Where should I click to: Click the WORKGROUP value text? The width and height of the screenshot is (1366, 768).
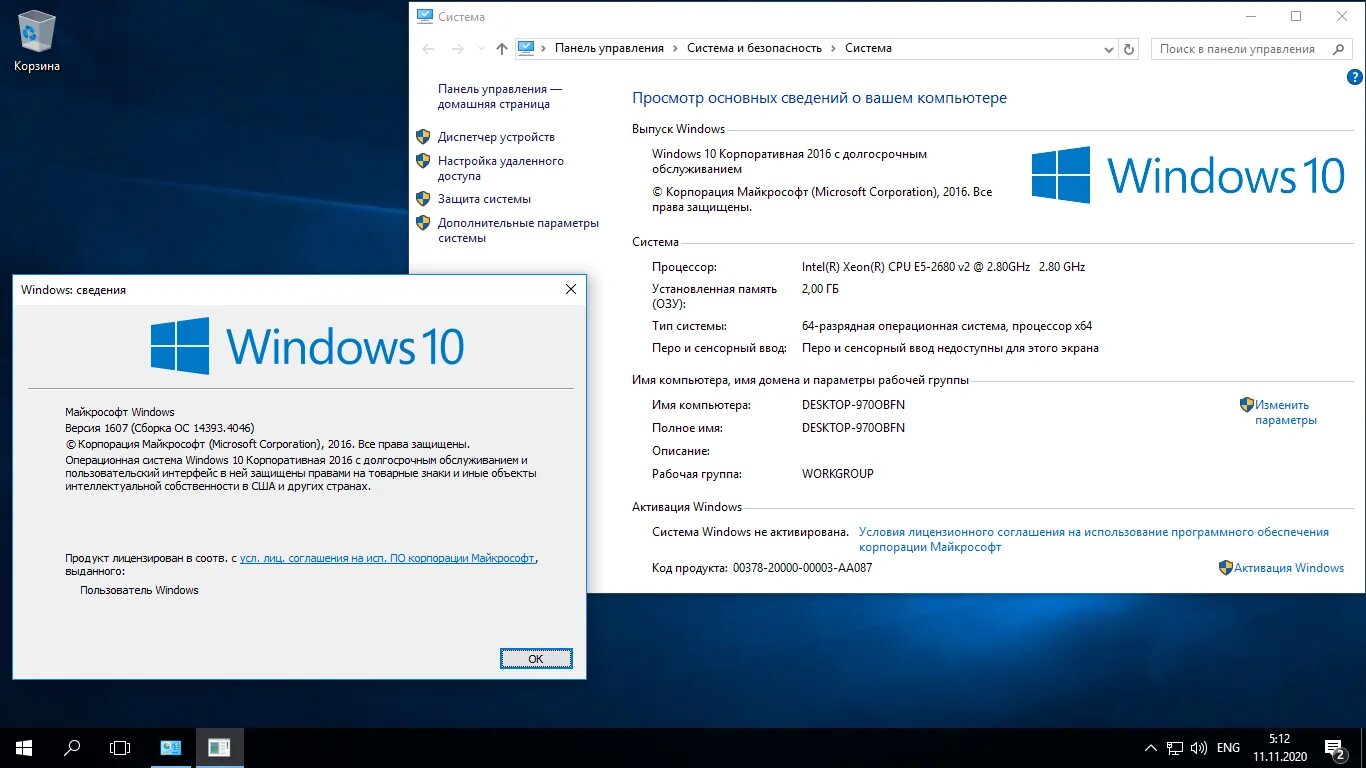[x=838, y=474]
